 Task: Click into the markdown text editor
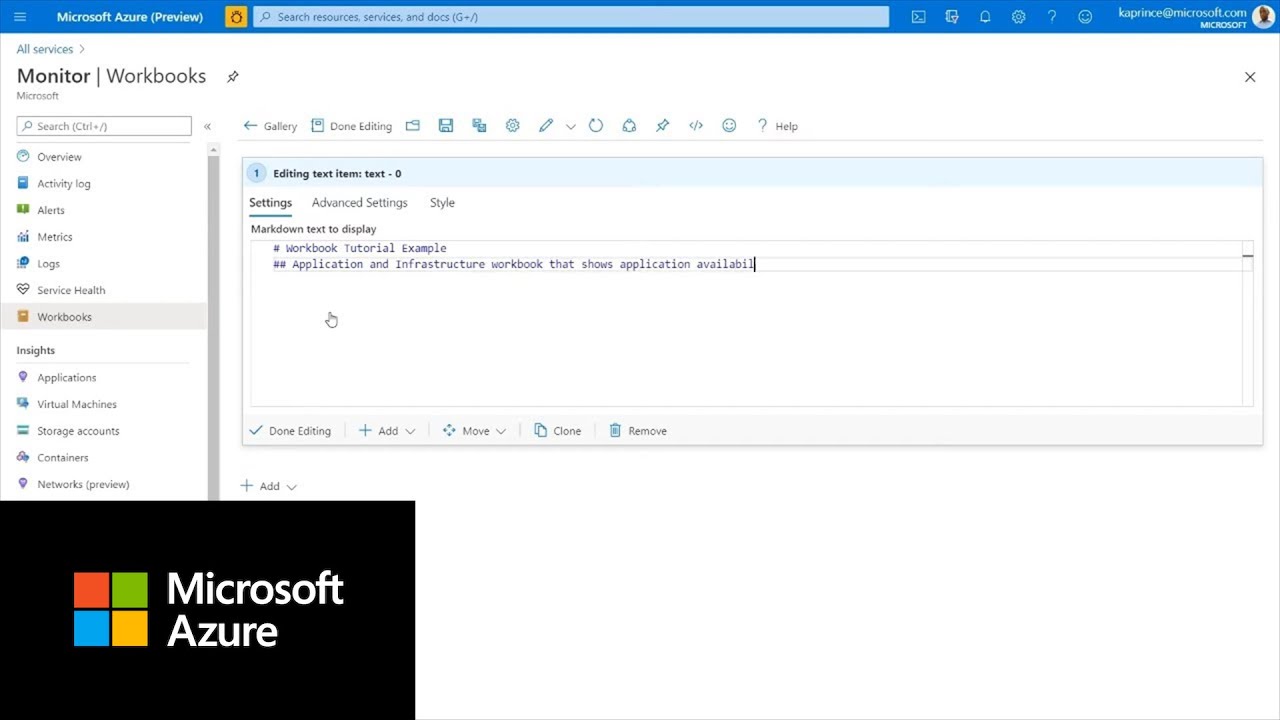click(751, 323)
